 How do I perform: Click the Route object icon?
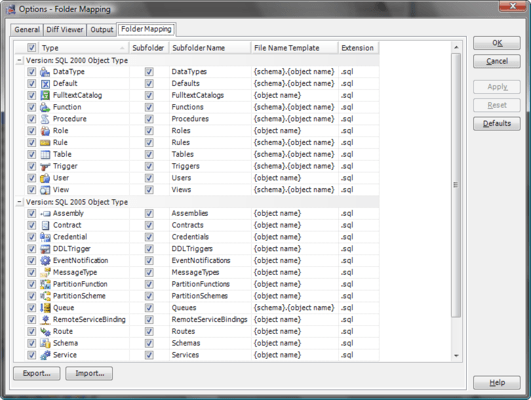45,332
